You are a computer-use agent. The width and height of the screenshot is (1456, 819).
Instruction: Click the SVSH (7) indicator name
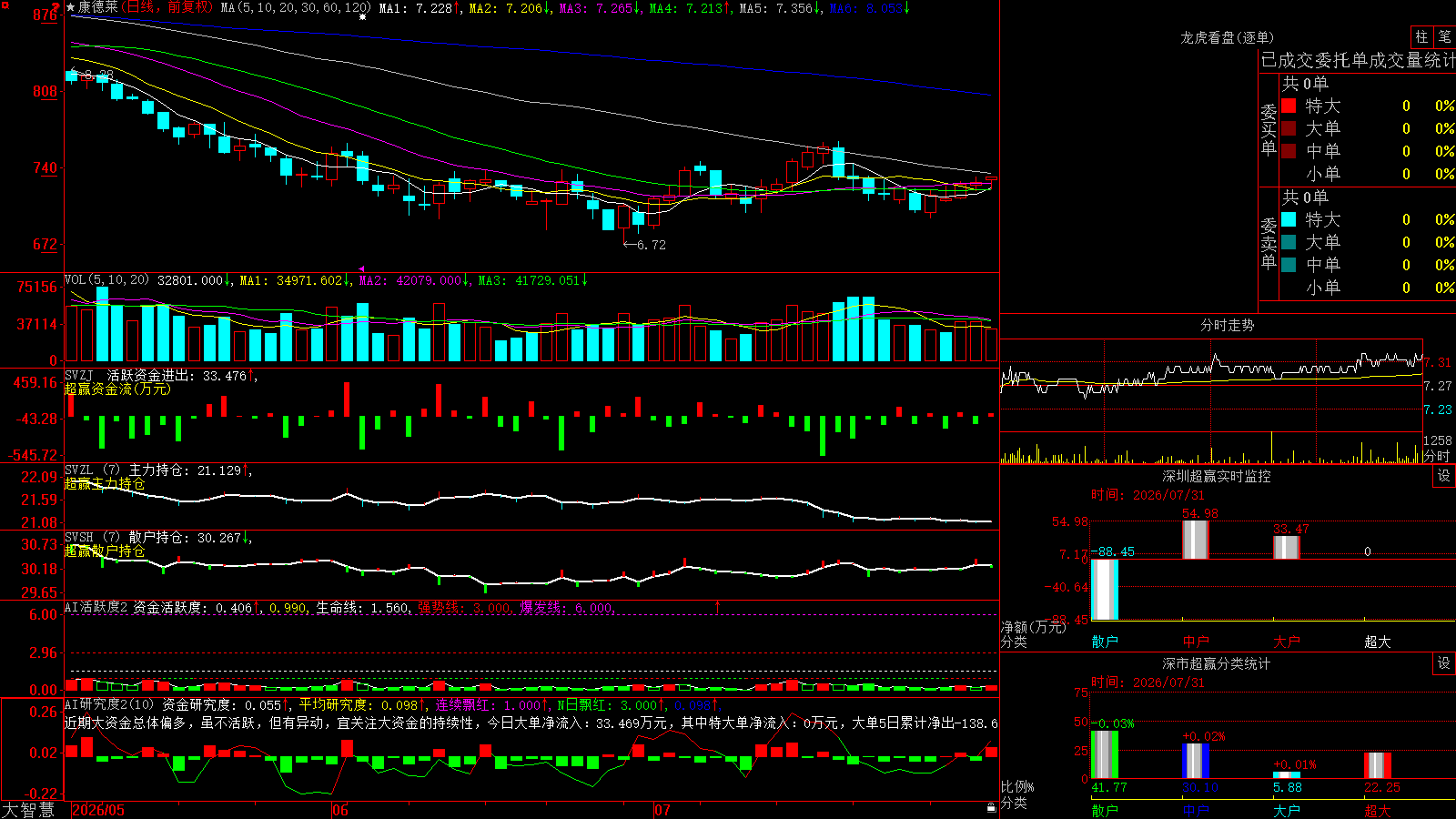point(92,537)
